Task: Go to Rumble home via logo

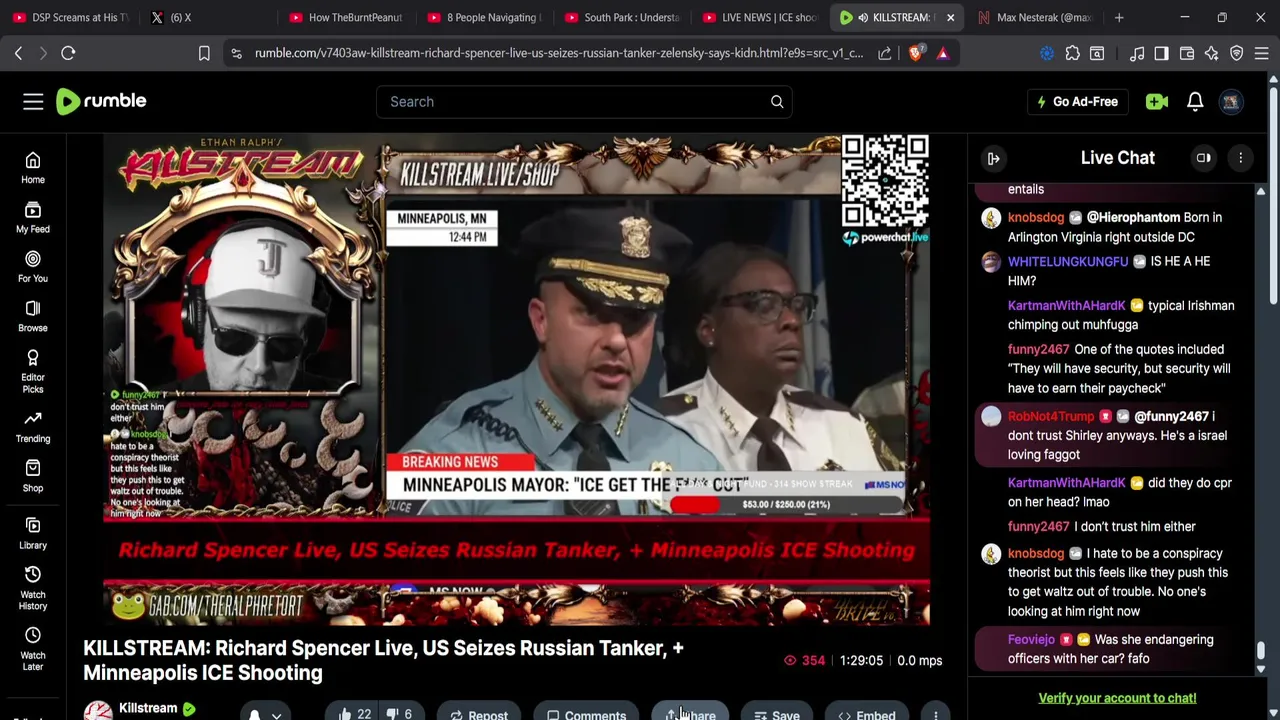Action: coord(101,101)
